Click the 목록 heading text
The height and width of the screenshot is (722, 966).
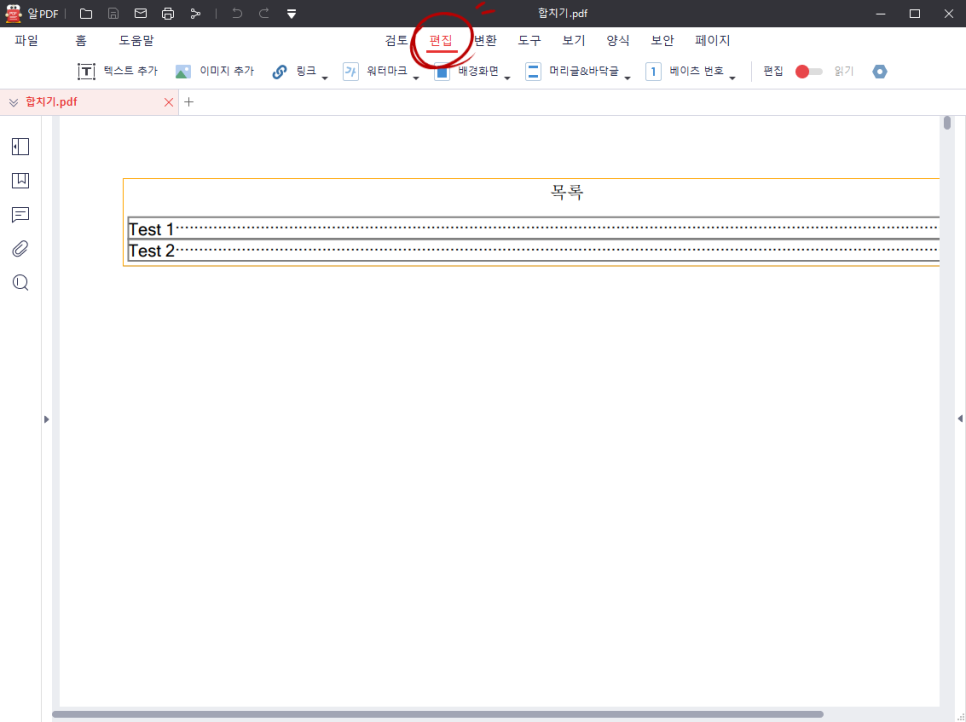567,192
